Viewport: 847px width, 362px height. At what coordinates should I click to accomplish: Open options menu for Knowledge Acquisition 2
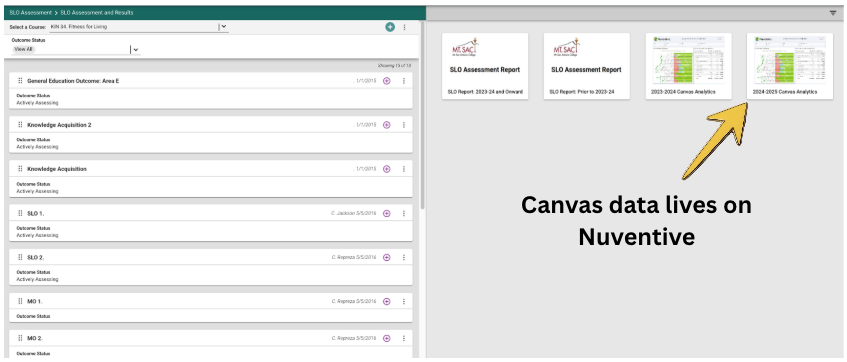click(x=404, y=125)
